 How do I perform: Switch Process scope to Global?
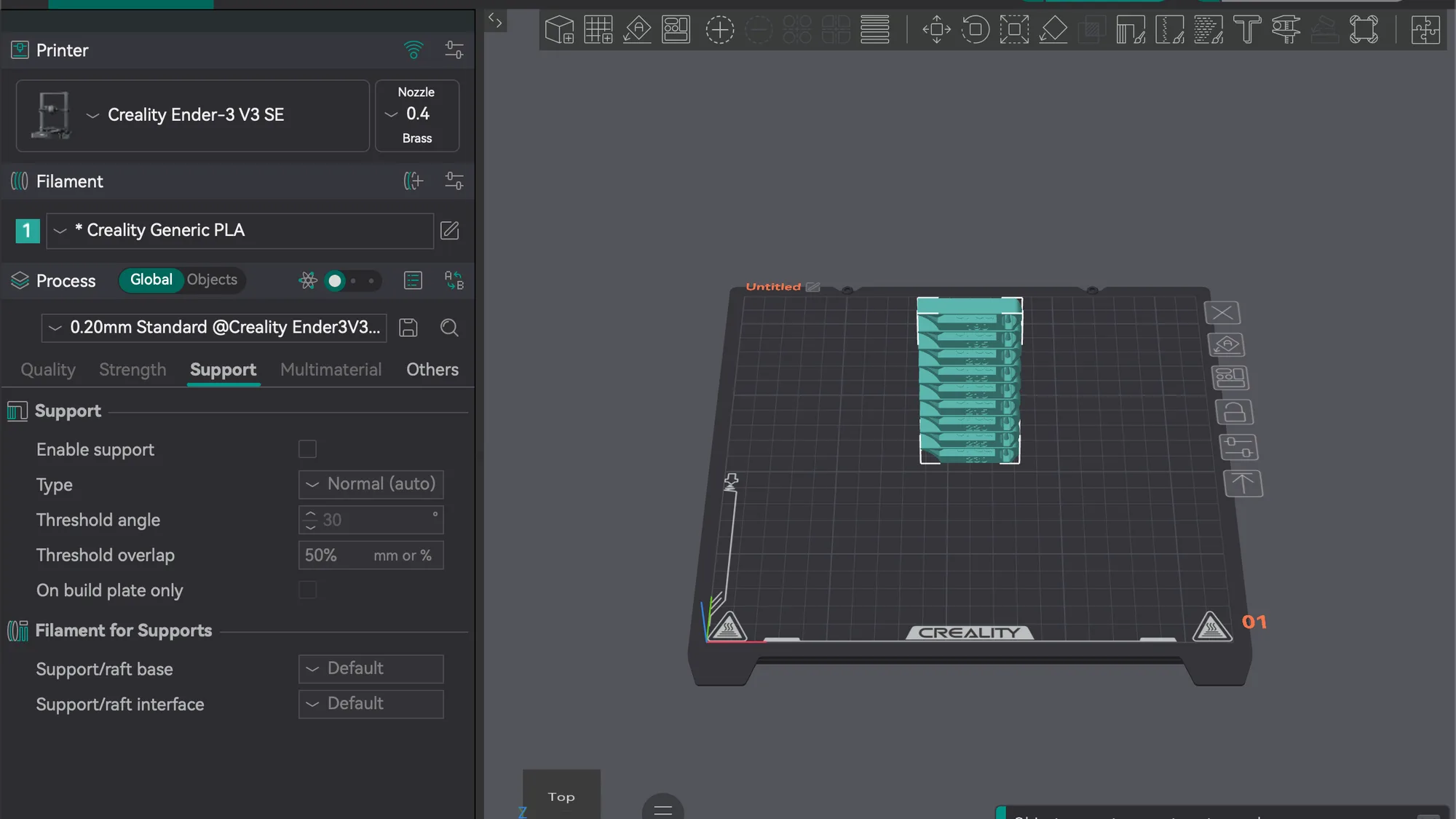click(x=151, y=280)
